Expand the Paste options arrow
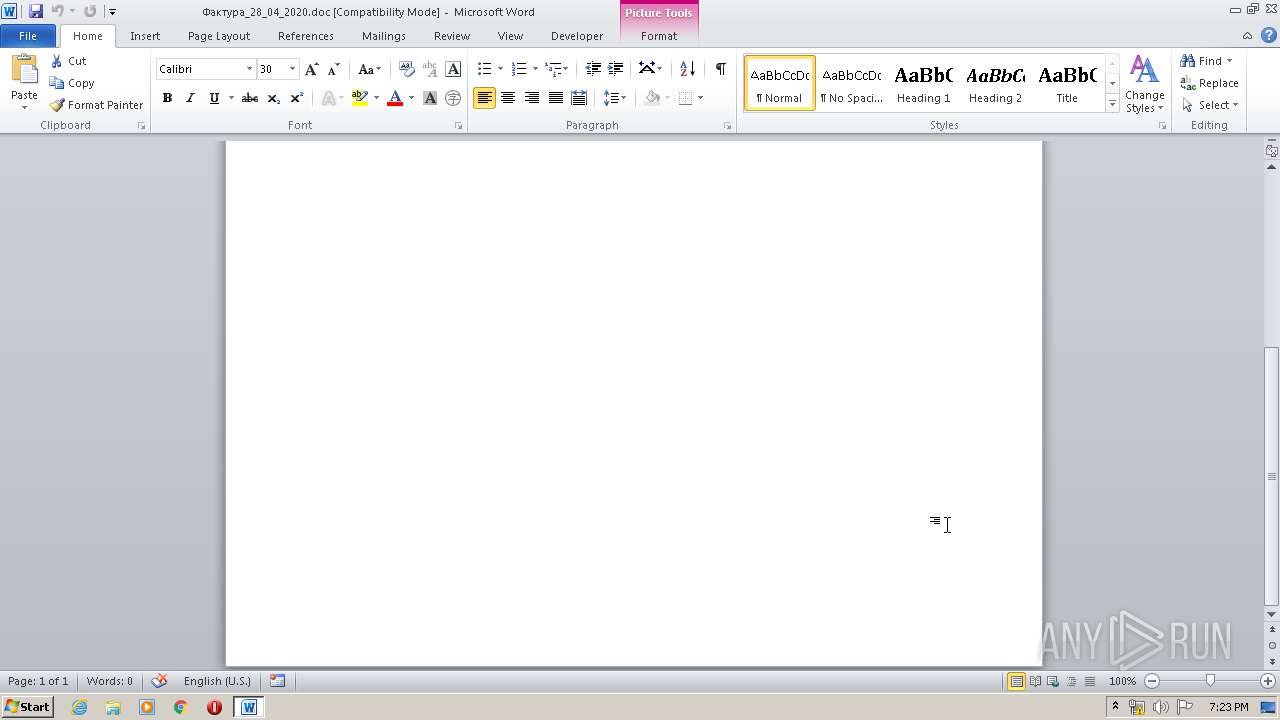 (24, 107)
